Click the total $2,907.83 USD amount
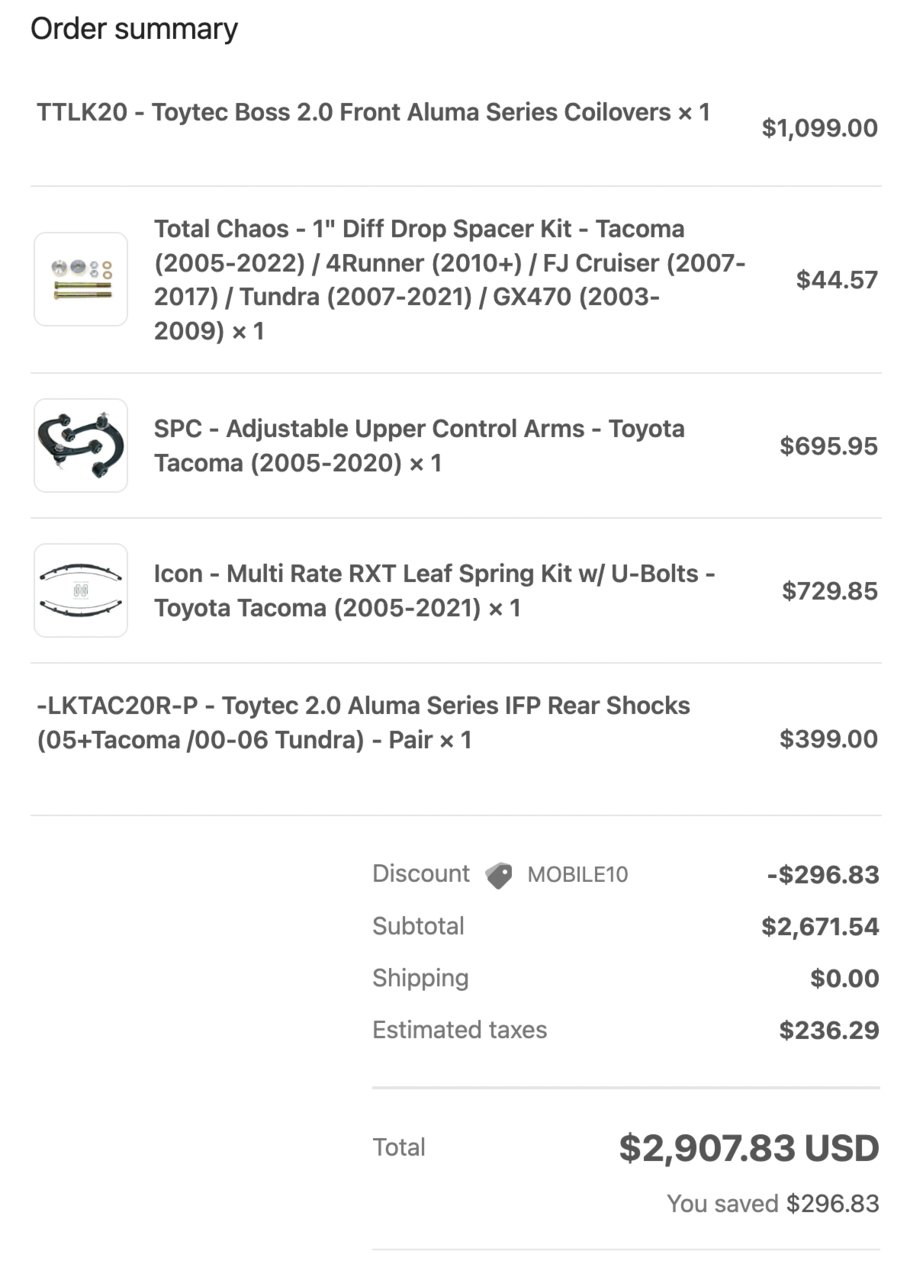The image size is (923, 1280). tap(749, 1148)
